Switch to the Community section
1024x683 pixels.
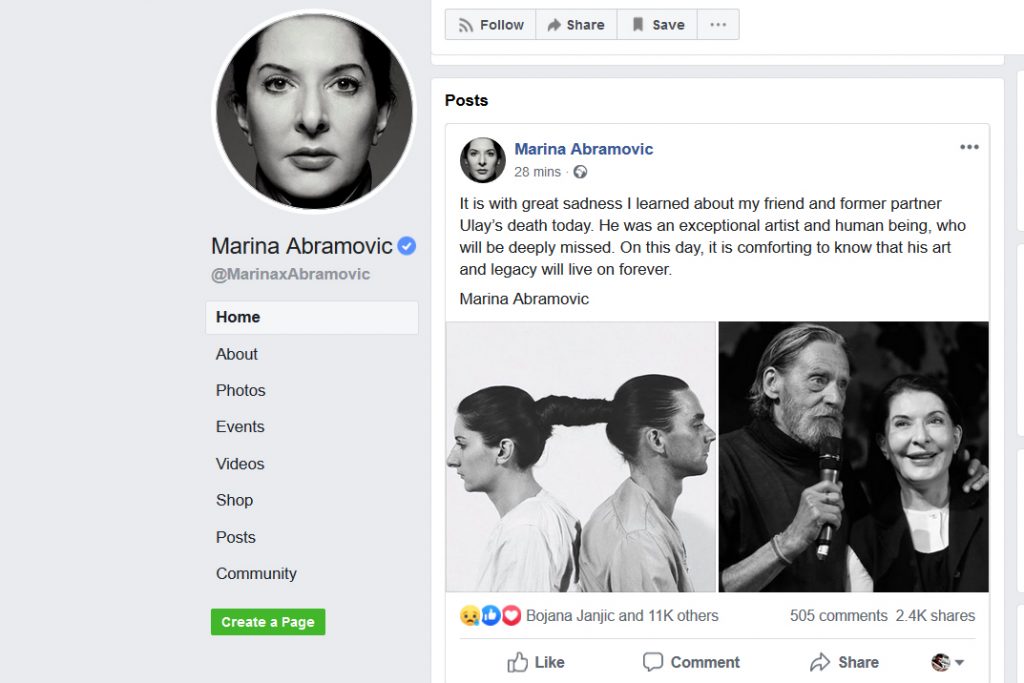point(256,573)
